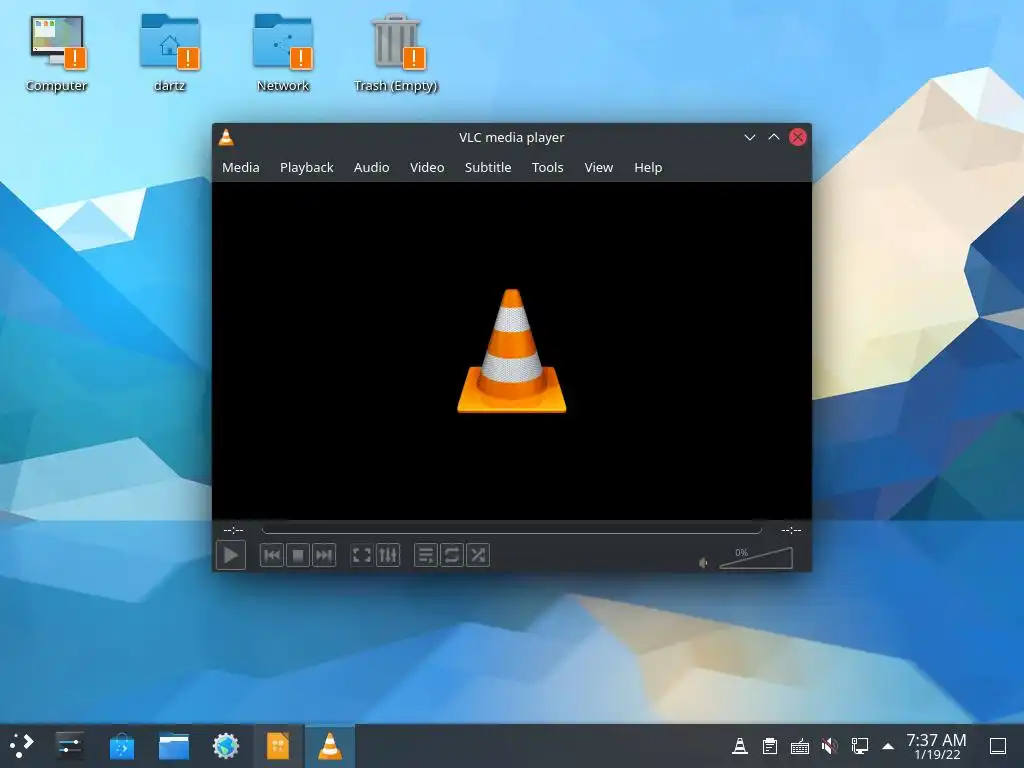Image resolution: width=1024 pixels, height=768 pixels.
Task: Open the Media menu
Action: (240, 167)
